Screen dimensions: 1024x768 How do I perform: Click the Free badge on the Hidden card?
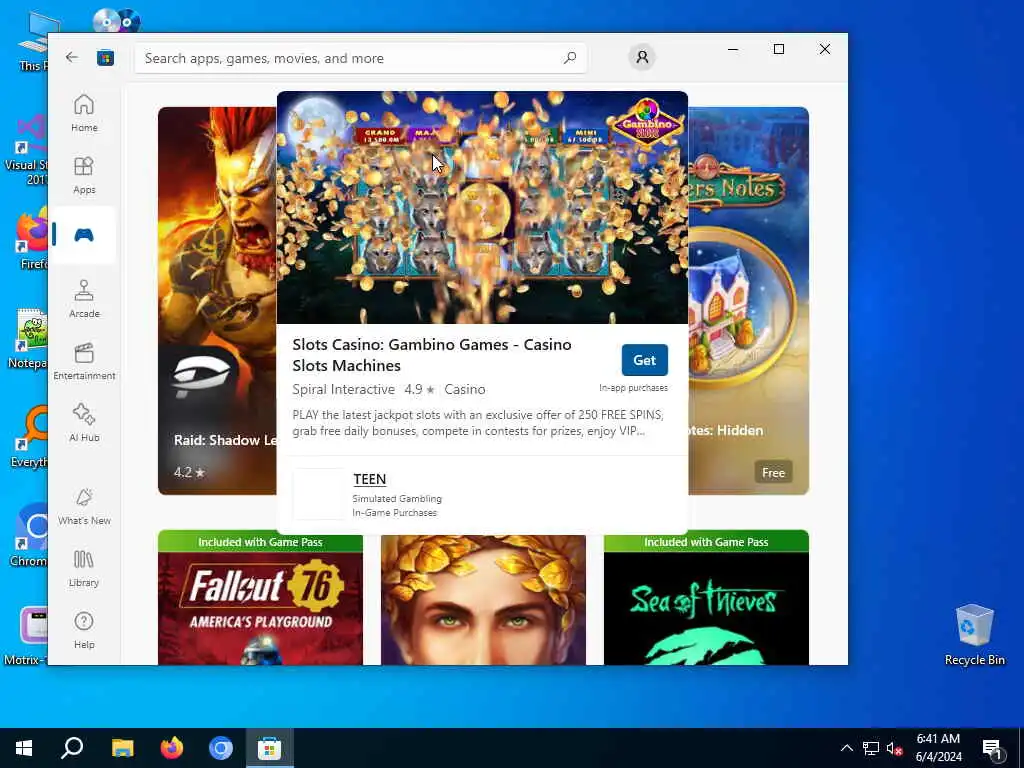(x=773, y=472)
